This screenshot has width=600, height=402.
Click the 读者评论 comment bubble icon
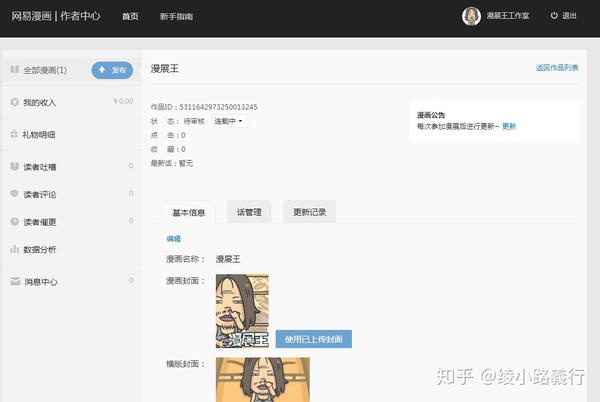click(15, 194)
